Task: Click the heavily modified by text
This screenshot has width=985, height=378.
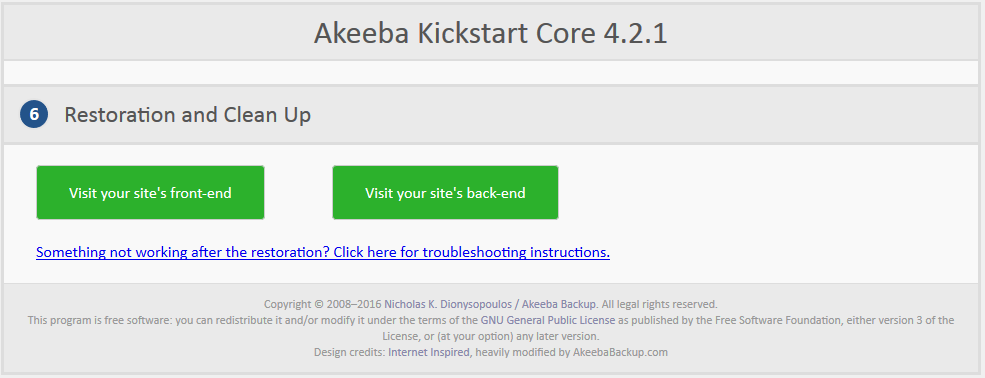Action: tap(522, 352)
